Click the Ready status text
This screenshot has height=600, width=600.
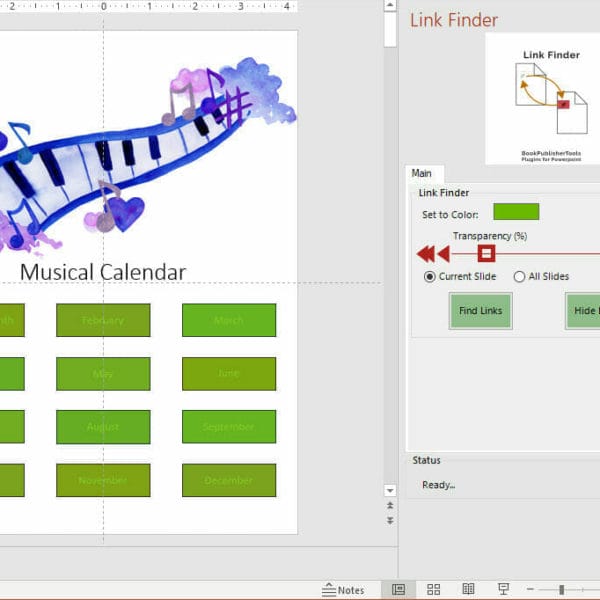[x=439, y=485]
